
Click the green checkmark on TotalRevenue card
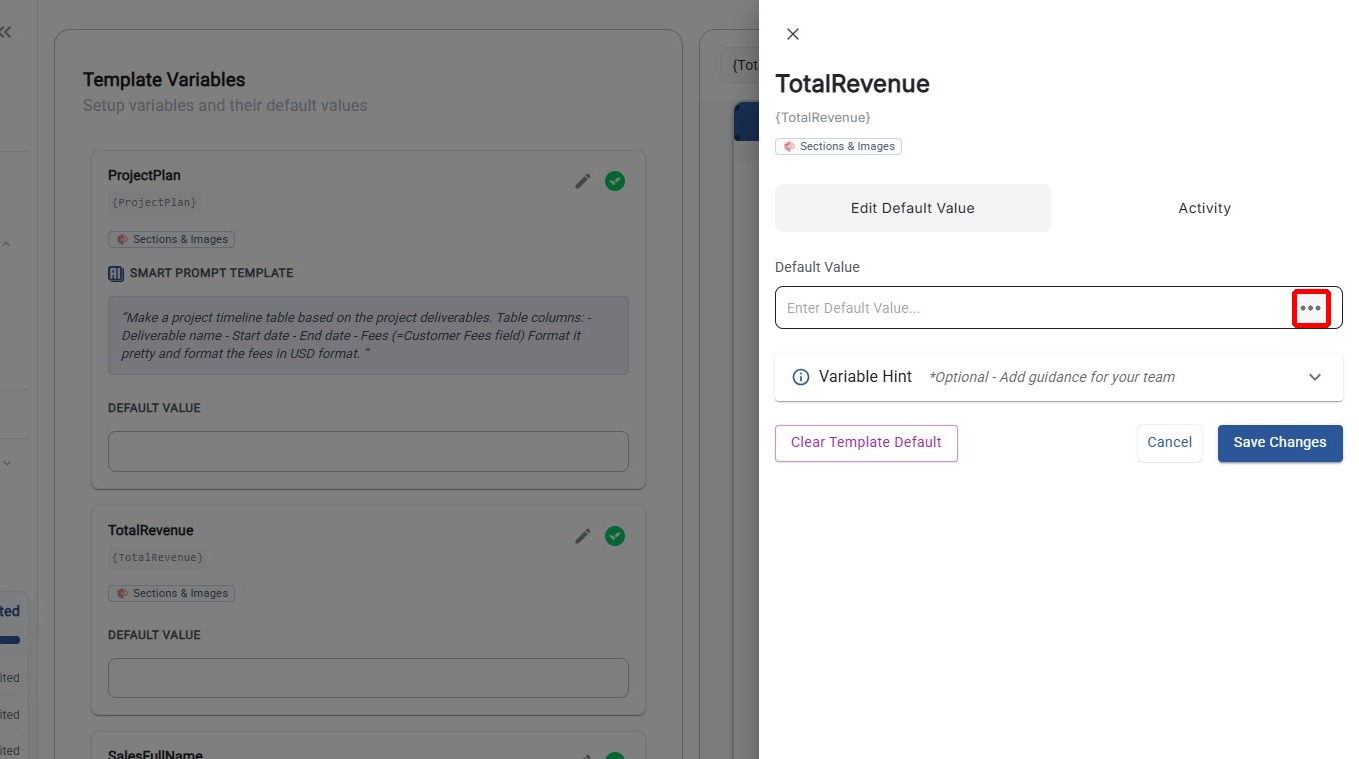[615, 536]
